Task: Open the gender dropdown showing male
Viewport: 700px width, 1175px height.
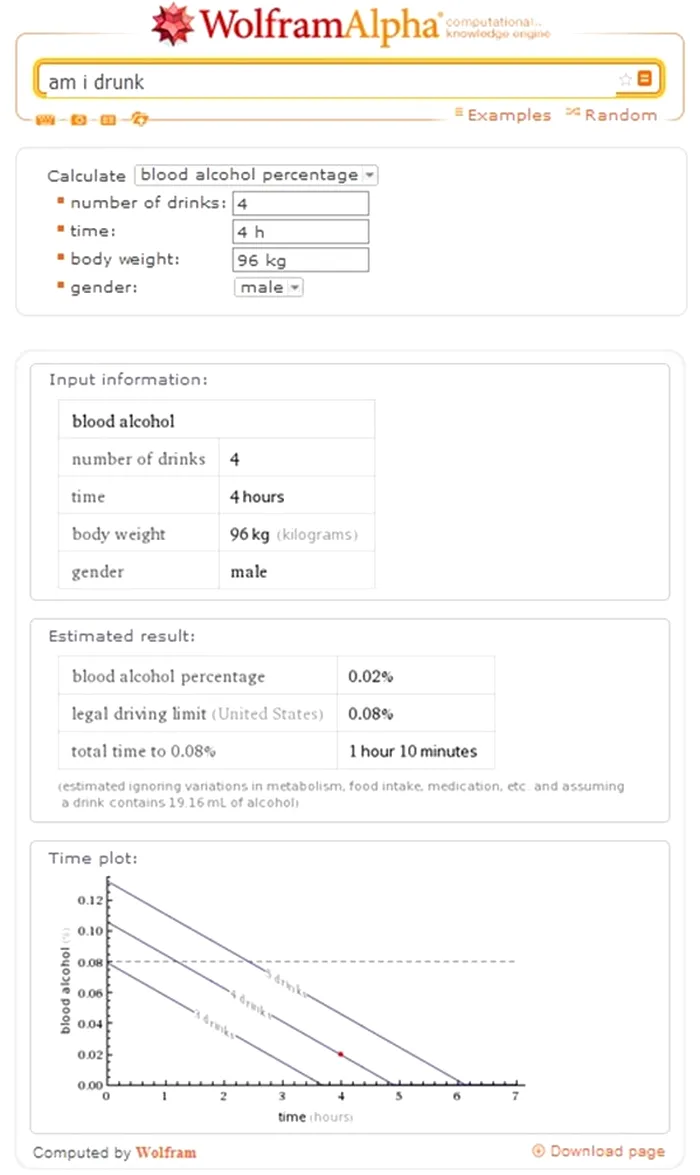Action: point(268,287)
